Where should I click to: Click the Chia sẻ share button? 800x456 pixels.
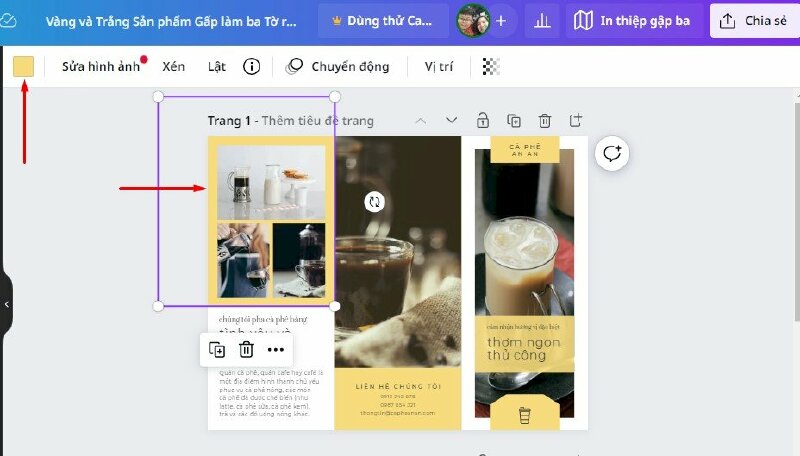point(755,20)
